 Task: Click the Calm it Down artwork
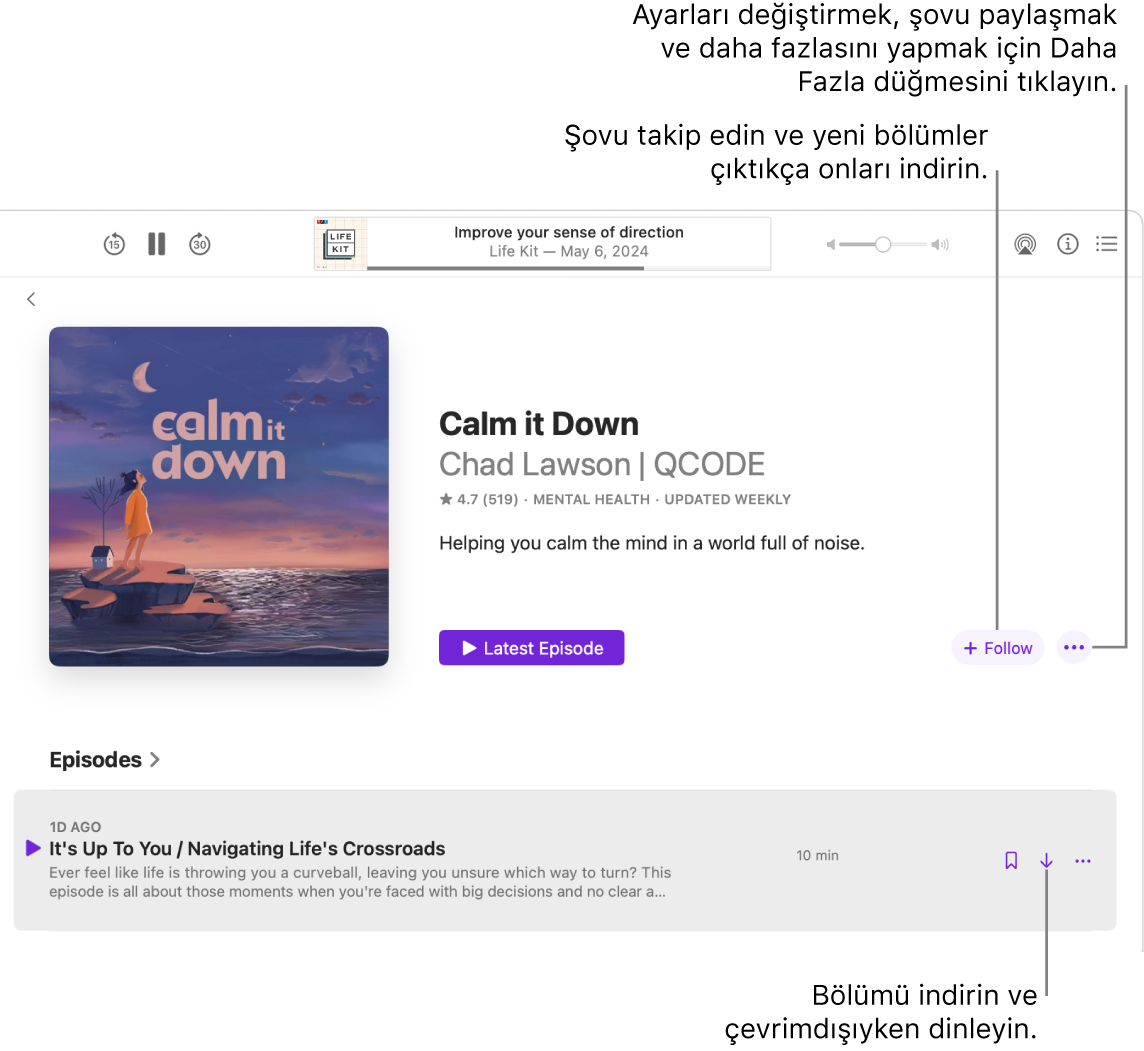click(218, 496)
